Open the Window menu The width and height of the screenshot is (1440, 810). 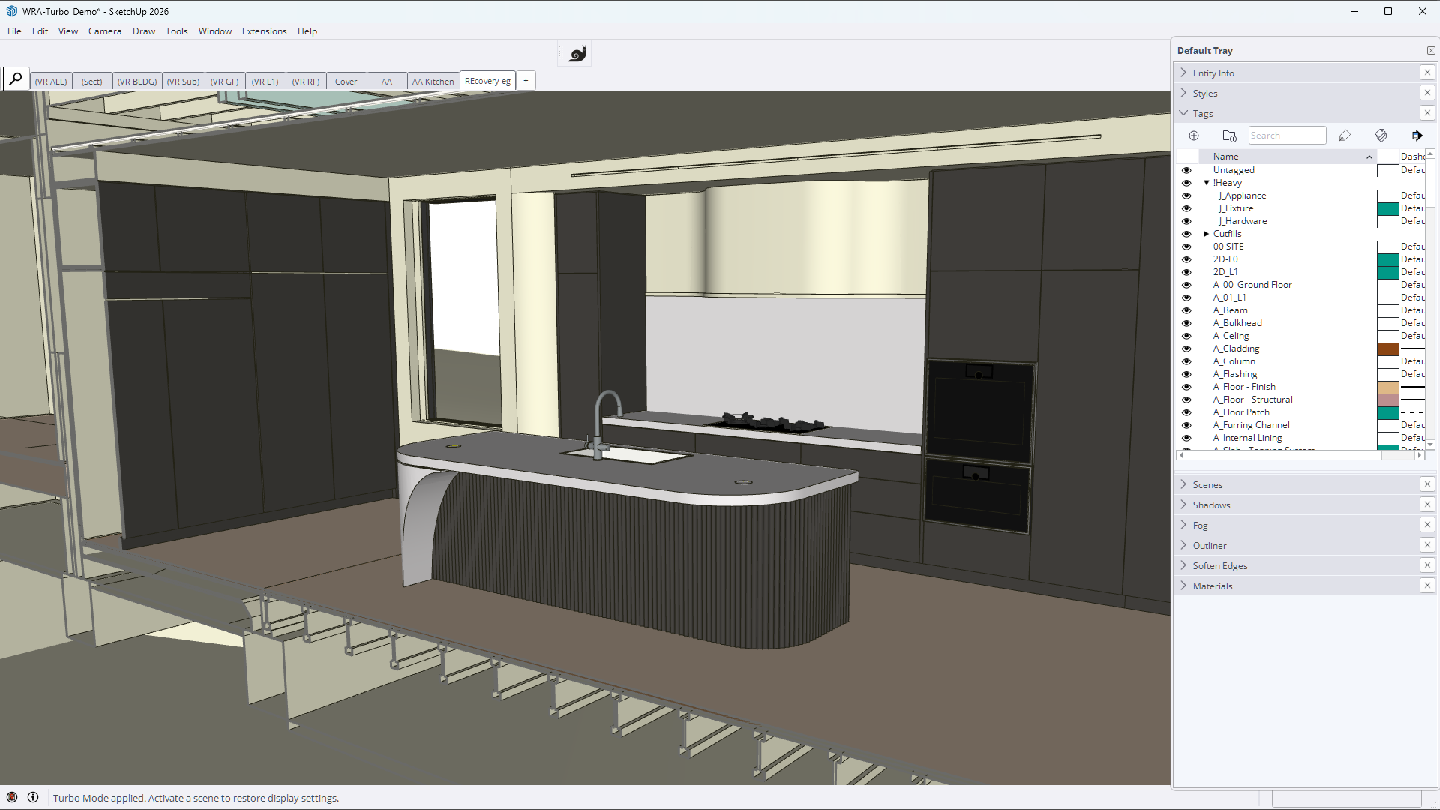(x=215, y=31)
